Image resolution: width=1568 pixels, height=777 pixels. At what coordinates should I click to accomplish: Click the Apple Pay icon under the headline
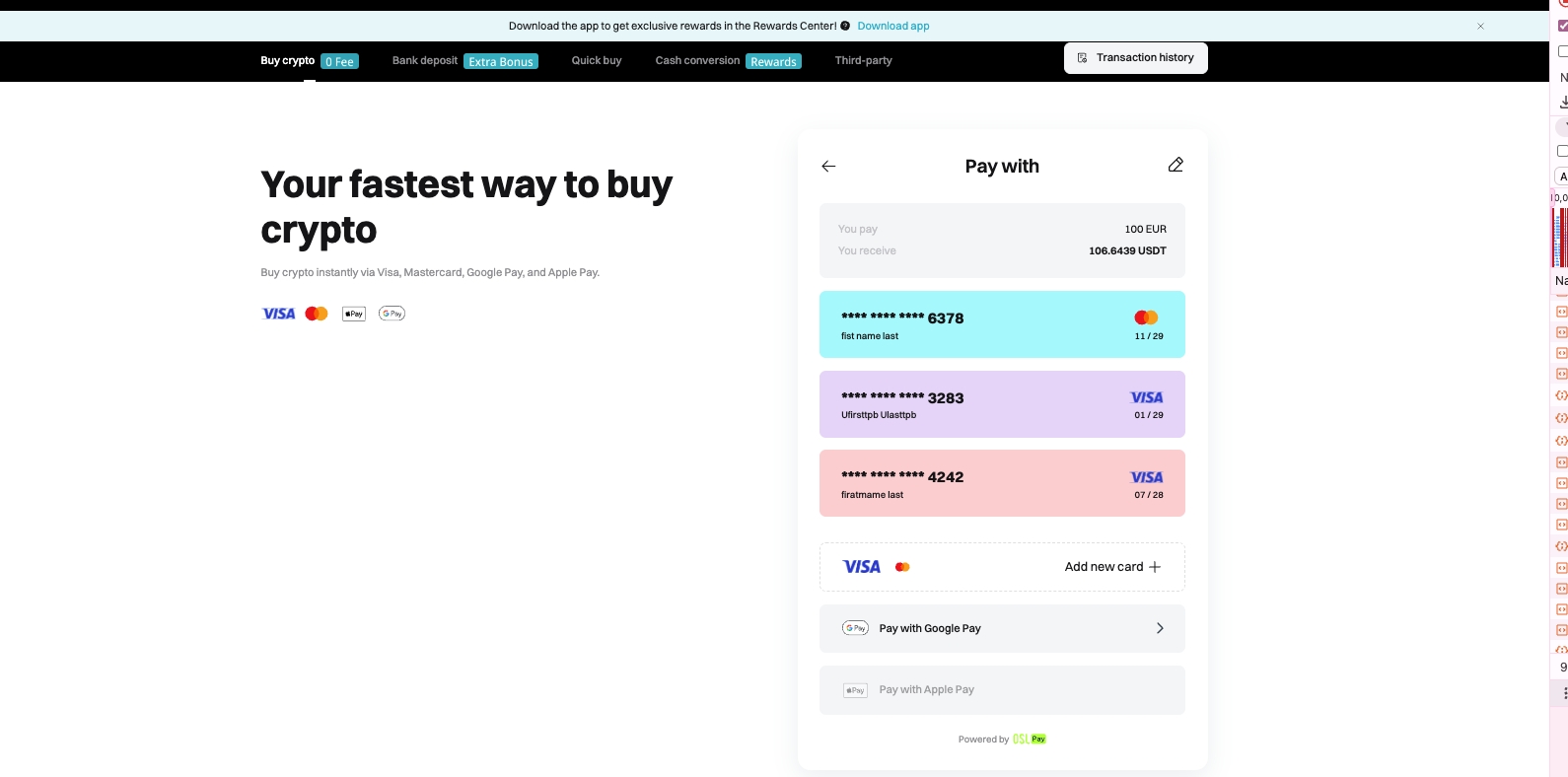pyautogui.click(x=353, y=314)
